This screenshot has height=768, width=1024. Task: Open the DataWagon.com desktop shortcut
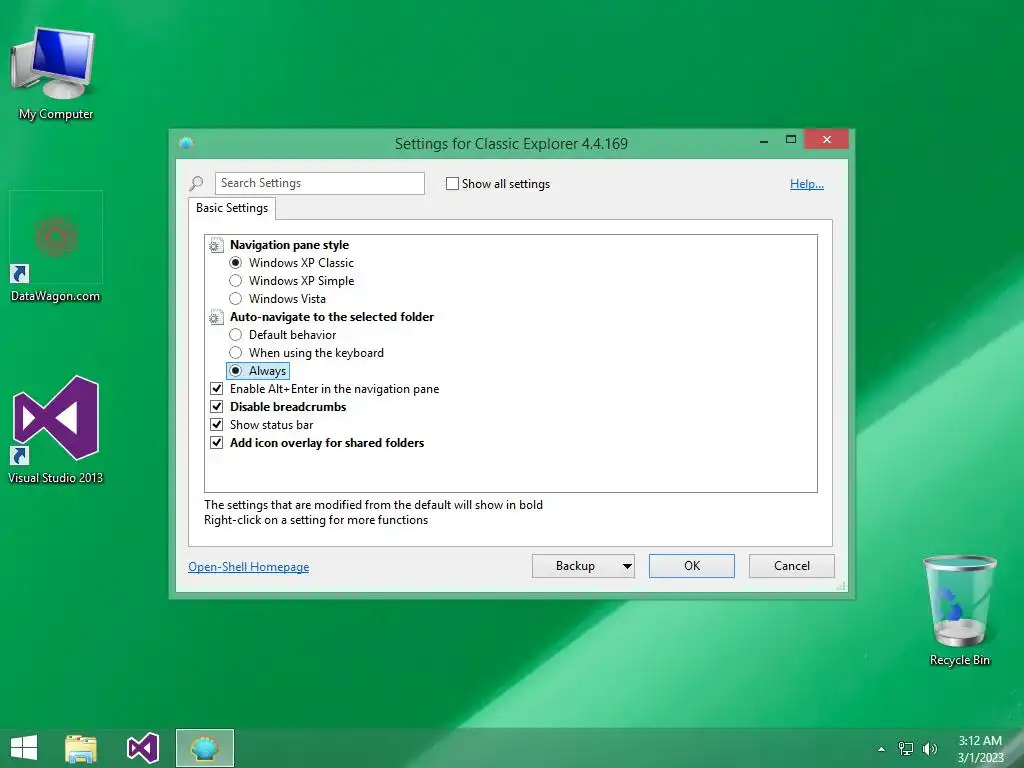(x=56, y=246)
